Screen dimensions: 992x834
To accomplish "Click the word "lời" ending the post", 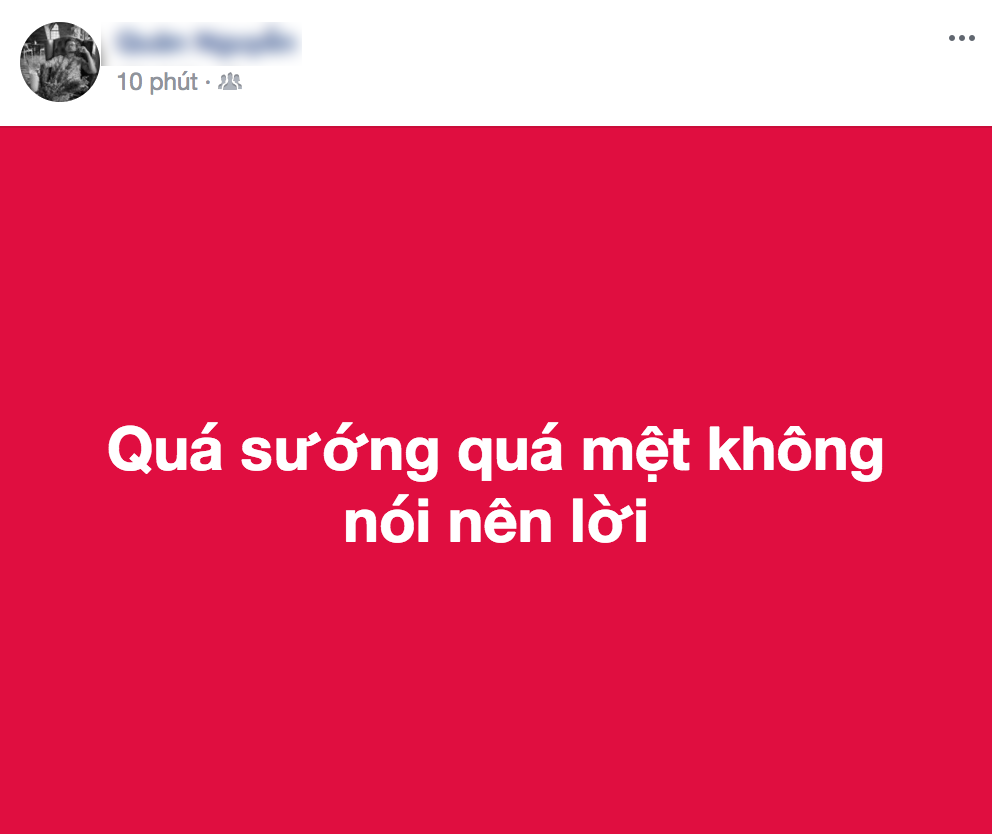I will (609, 521).
